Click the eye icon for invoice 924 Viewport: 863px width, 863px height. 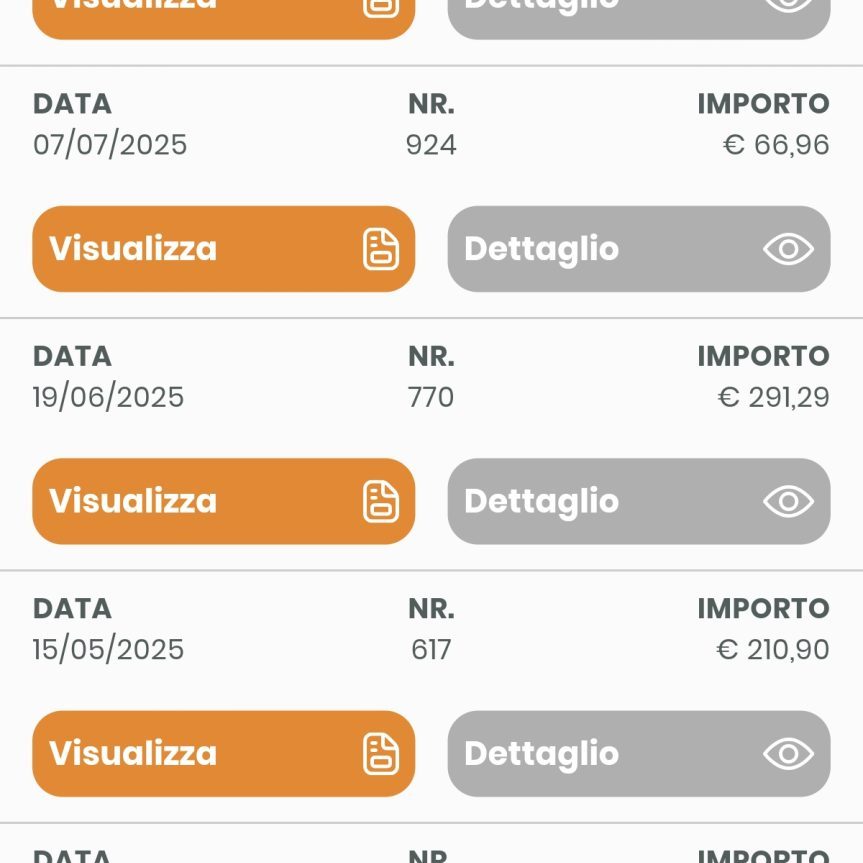pos(788,249)
